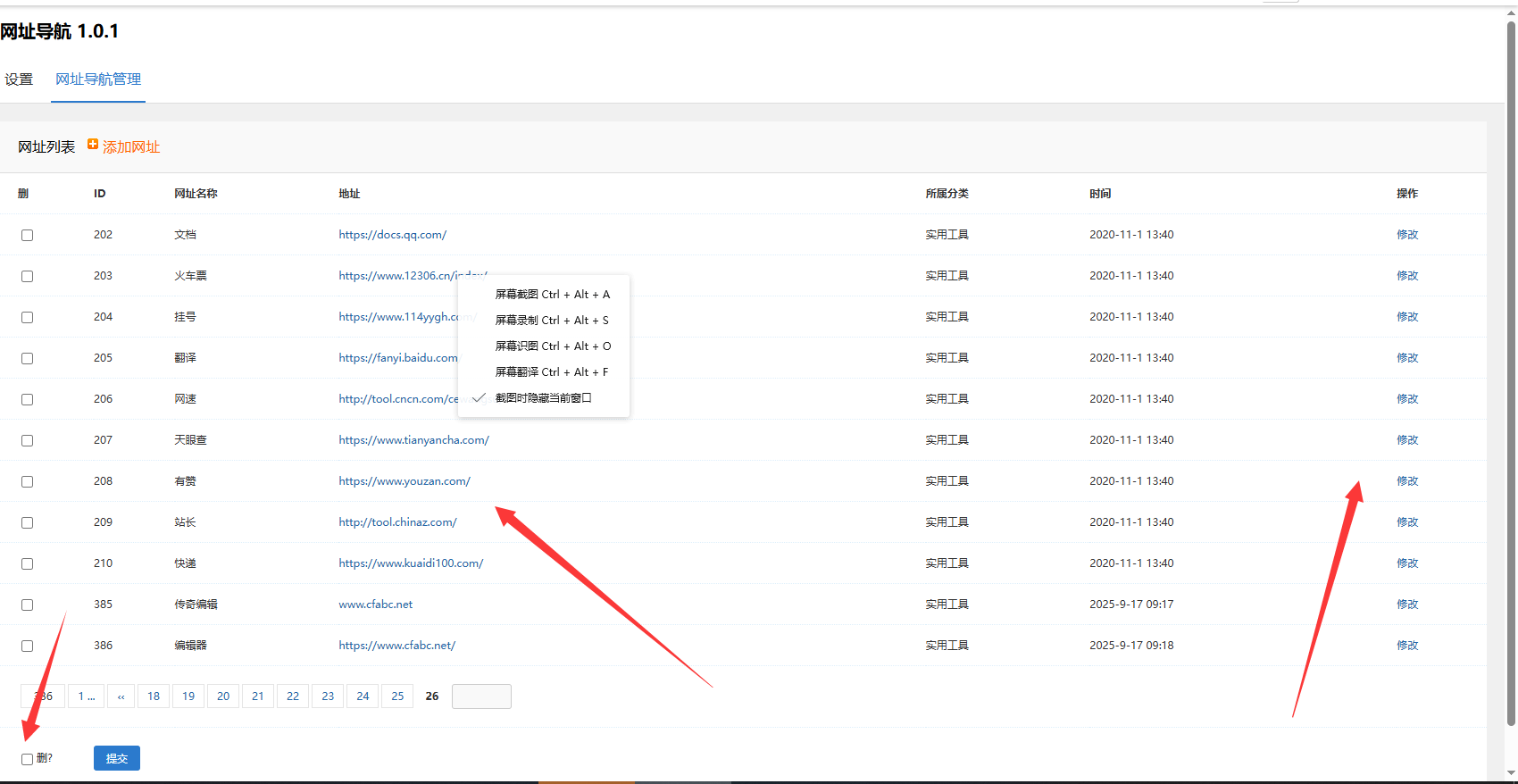The width and height of the screenshot is (1518, 784).
Task: Select the checkbox for 天眼查 row
Action: point(28,441)
